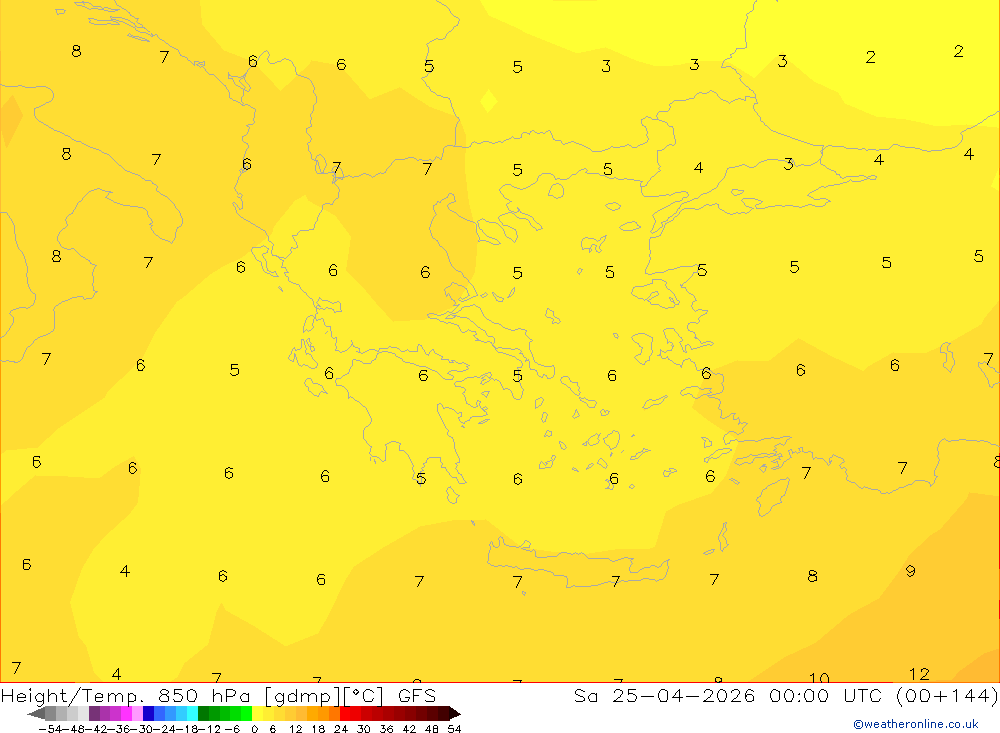Click the 30 label on the legend scale

point(364,729)
